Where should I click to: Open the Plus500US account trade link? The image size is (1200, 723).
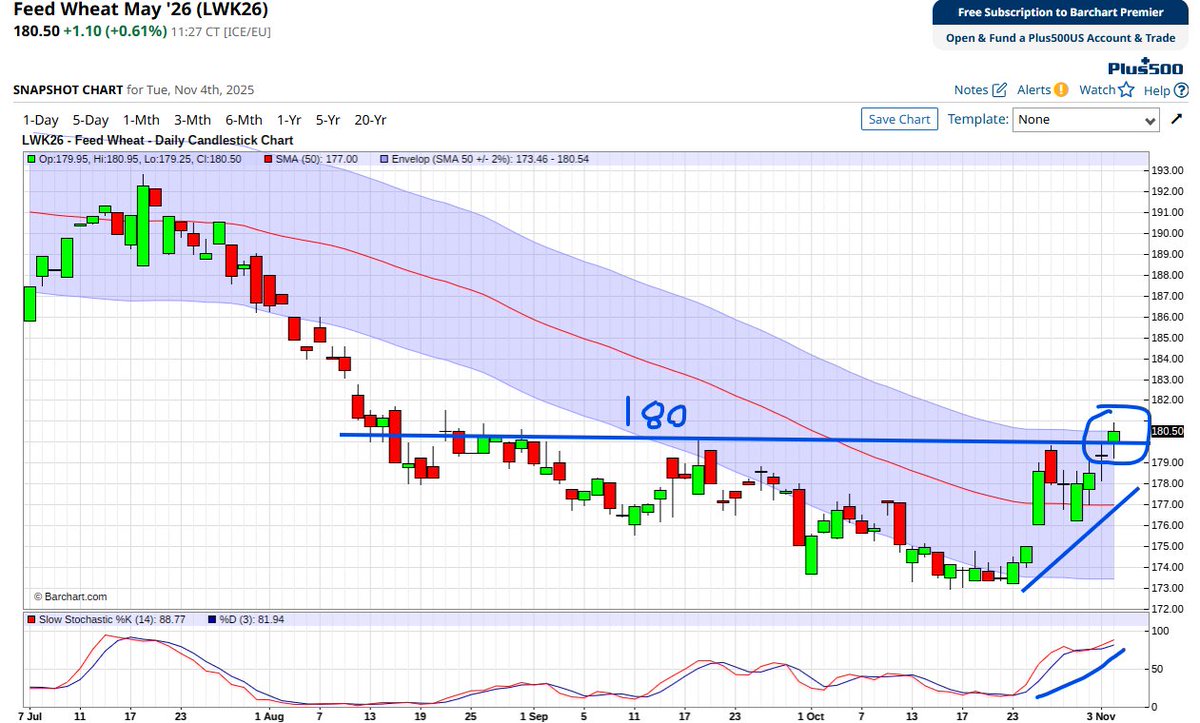click(1060, 38)
